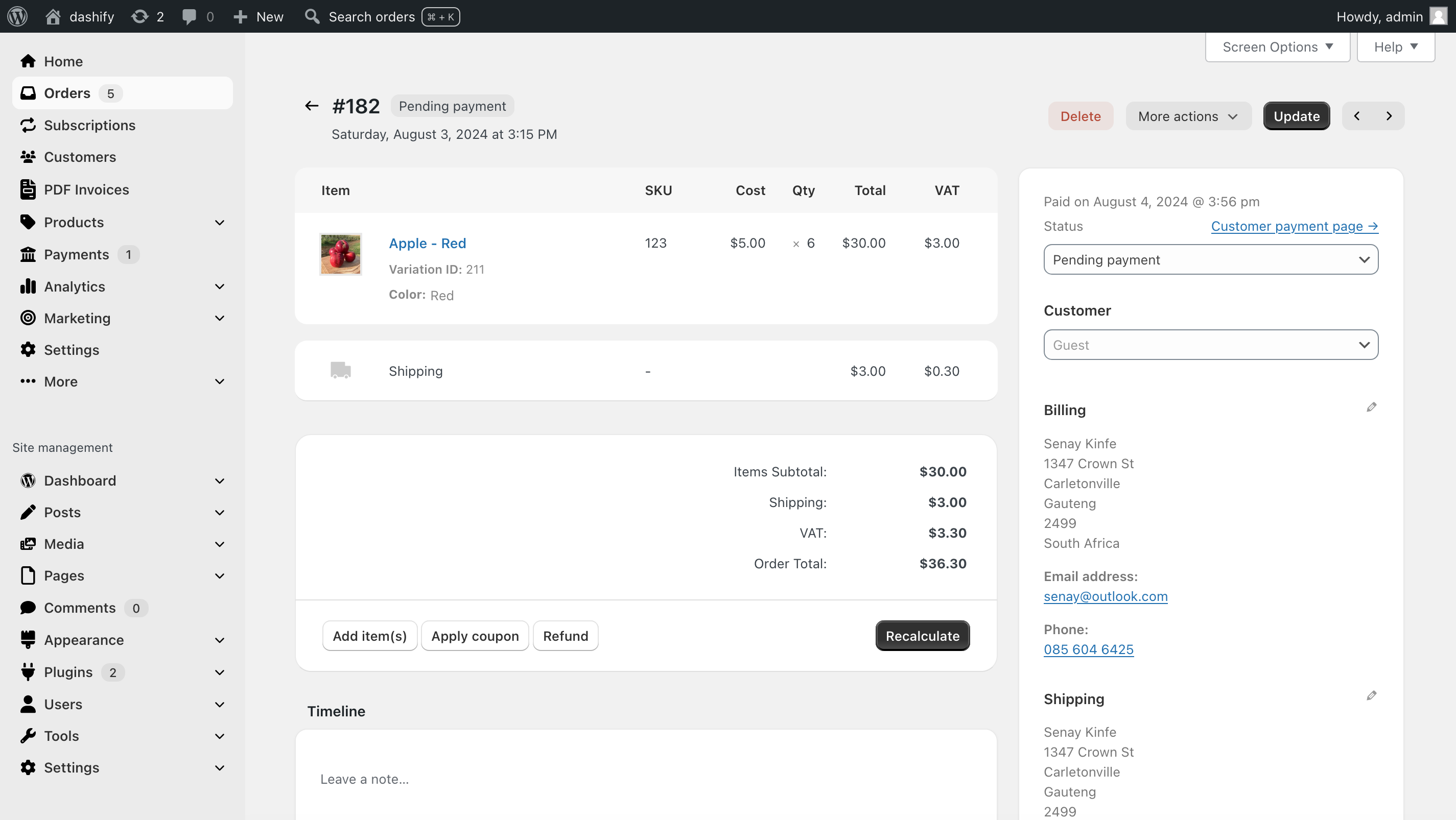Viewport: 1456px width, 820px height.
Task: Click the back arrow navigation icon
Action: click(312, 105)
